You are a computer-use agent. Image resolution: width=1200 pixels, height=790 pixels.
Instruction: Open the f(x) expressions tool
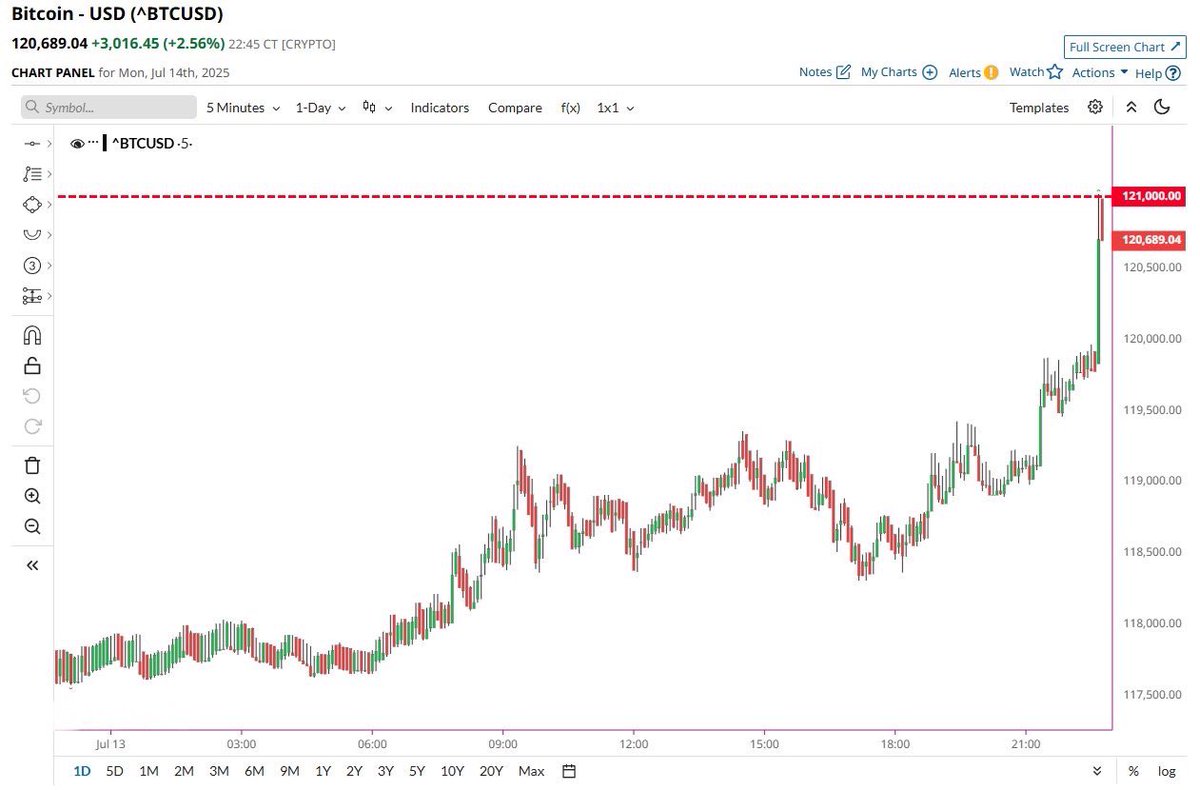click(570, 107)
